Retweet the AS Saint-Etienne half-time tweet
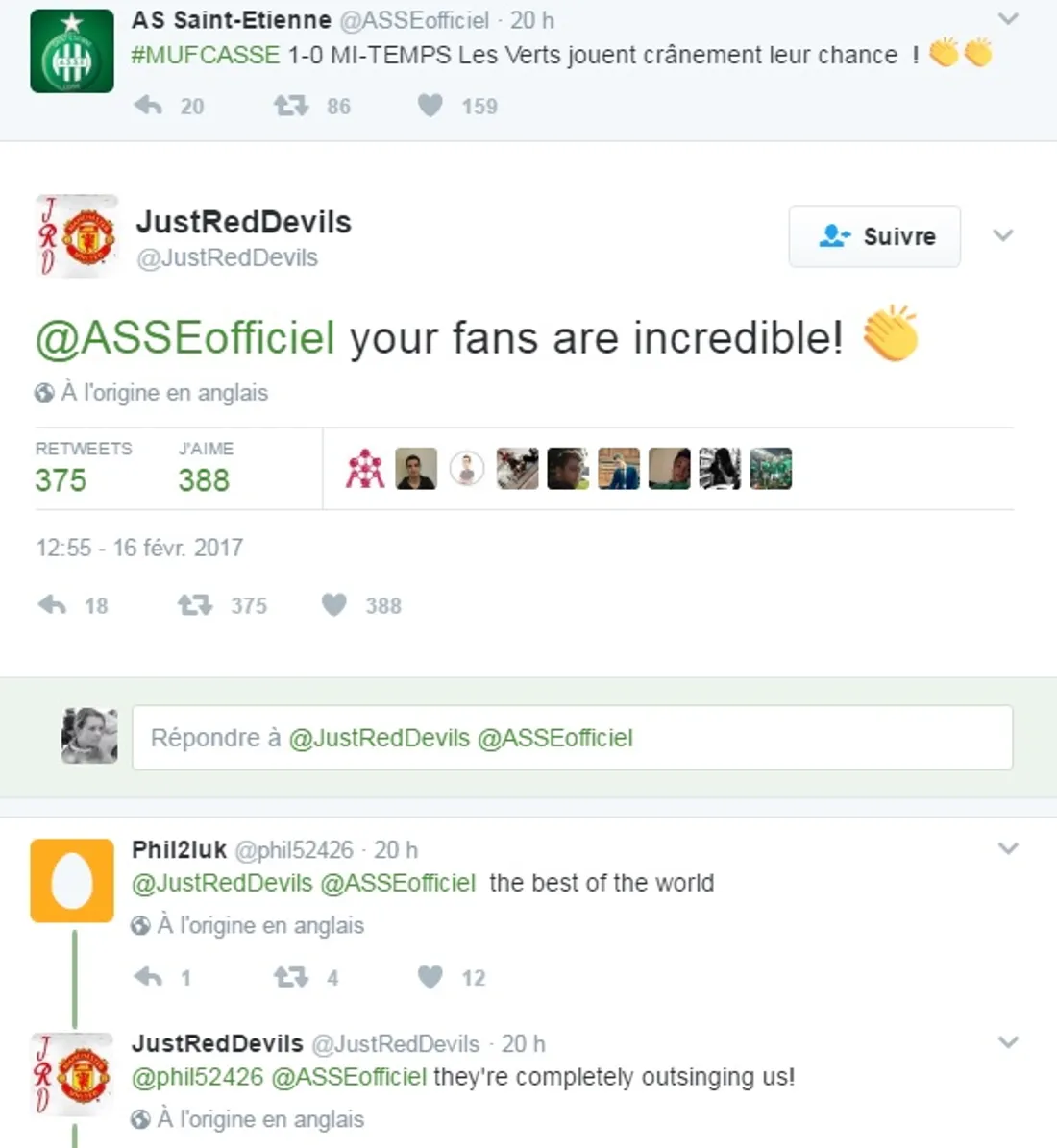The width and height of the screenshot is (1057, 1148). coord(290,106)
